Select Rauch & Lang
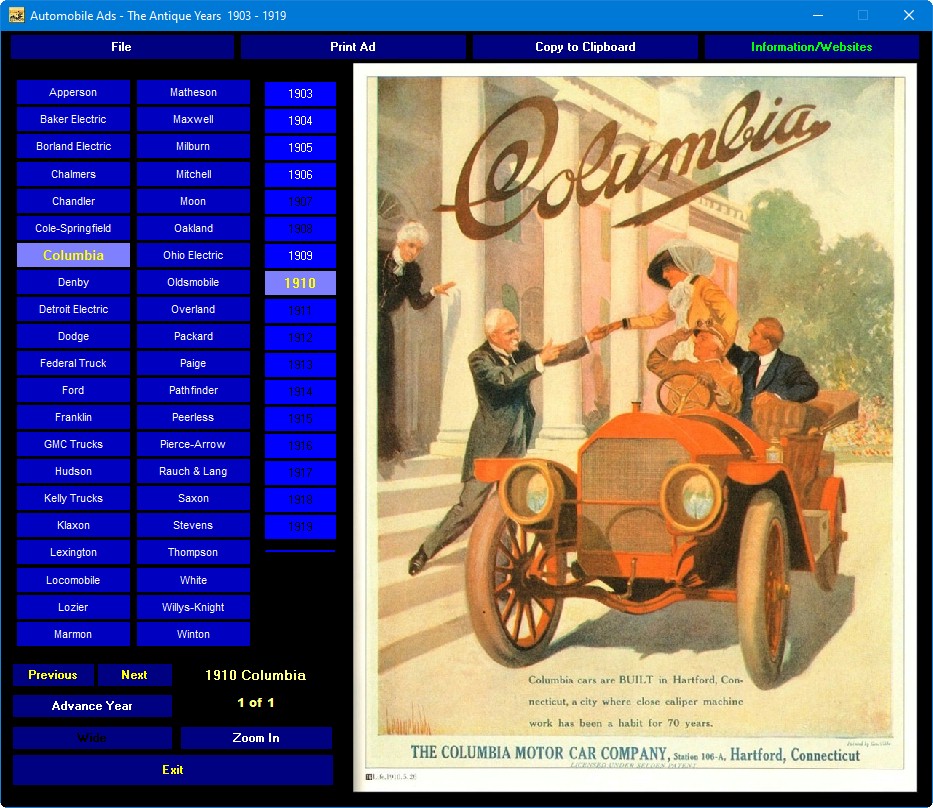The image size is (933, 808). pyautogui.click(x=193, y=471)
